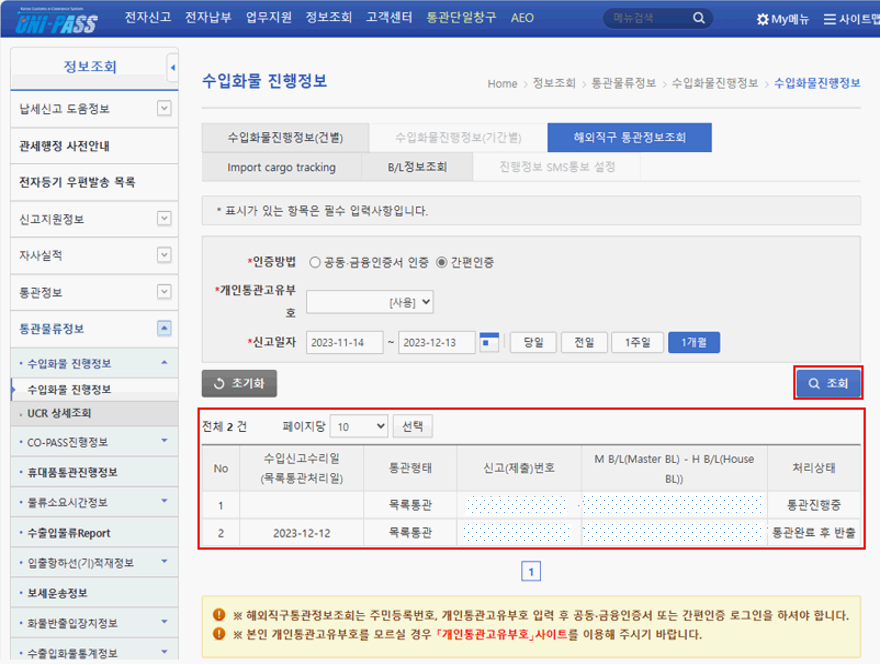The width and height of the screenshot is (881, 665).
Task: Click the 선택 button
Action: click(x=412, y=426)
